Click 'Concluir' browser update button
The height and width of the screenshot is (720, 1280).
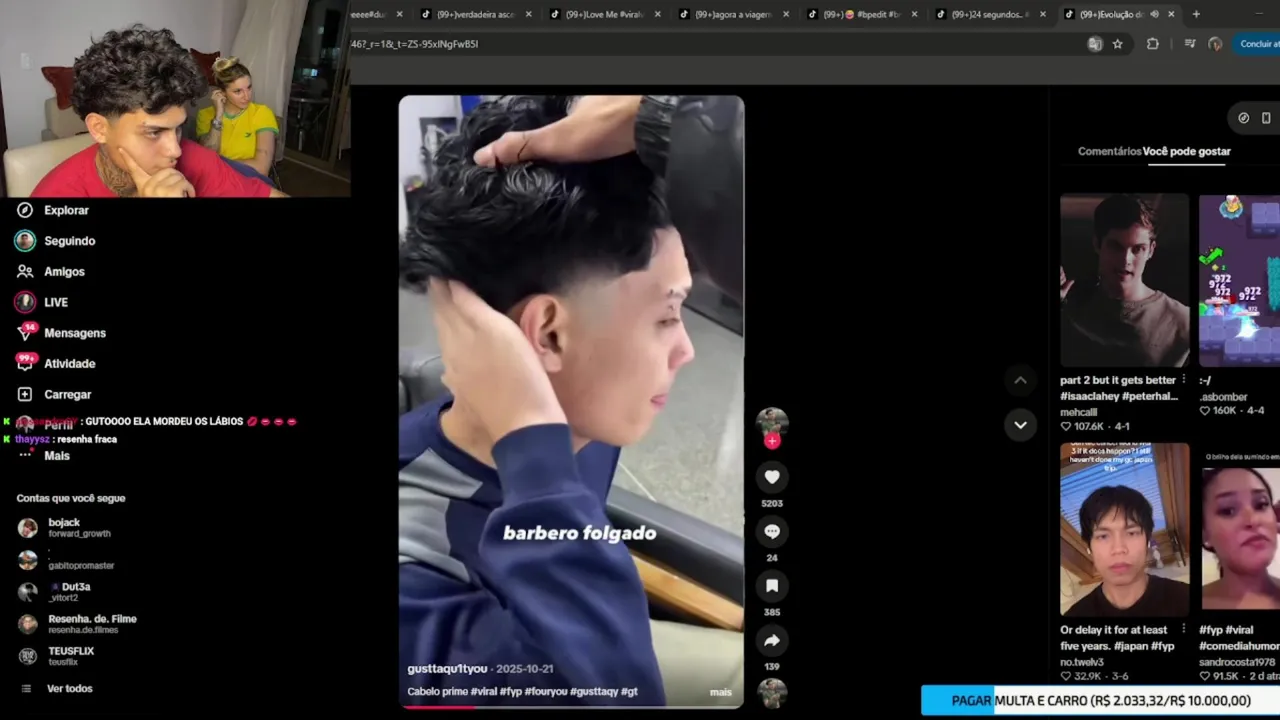point(1258,44)
